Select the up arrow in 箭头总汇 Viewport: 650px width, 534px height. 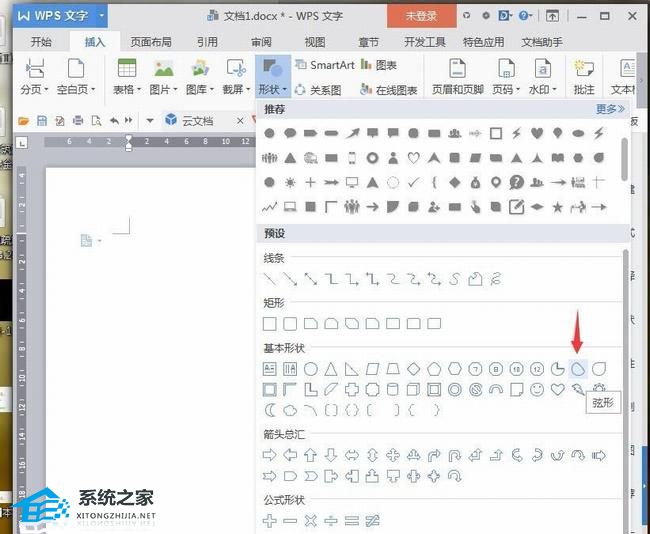coord(310,455)
